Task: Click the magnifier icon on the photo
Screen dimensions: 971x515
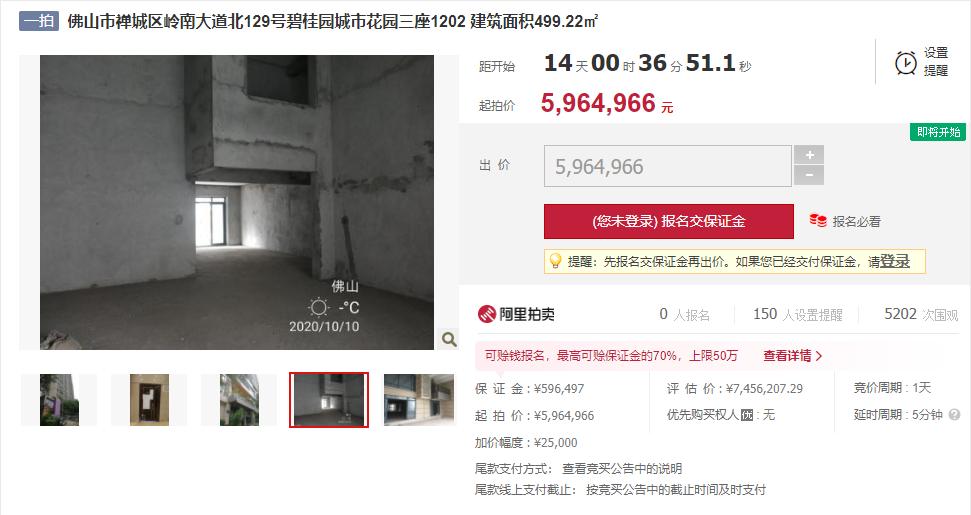Action: click(x=449, y=339)
